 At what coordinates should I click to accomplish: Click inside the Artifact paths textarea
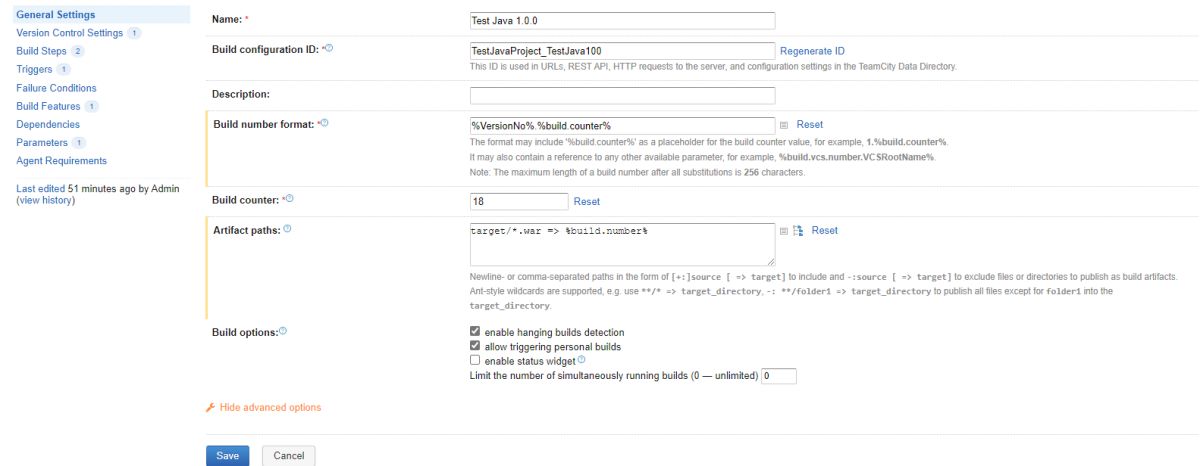tap(622, 244)
